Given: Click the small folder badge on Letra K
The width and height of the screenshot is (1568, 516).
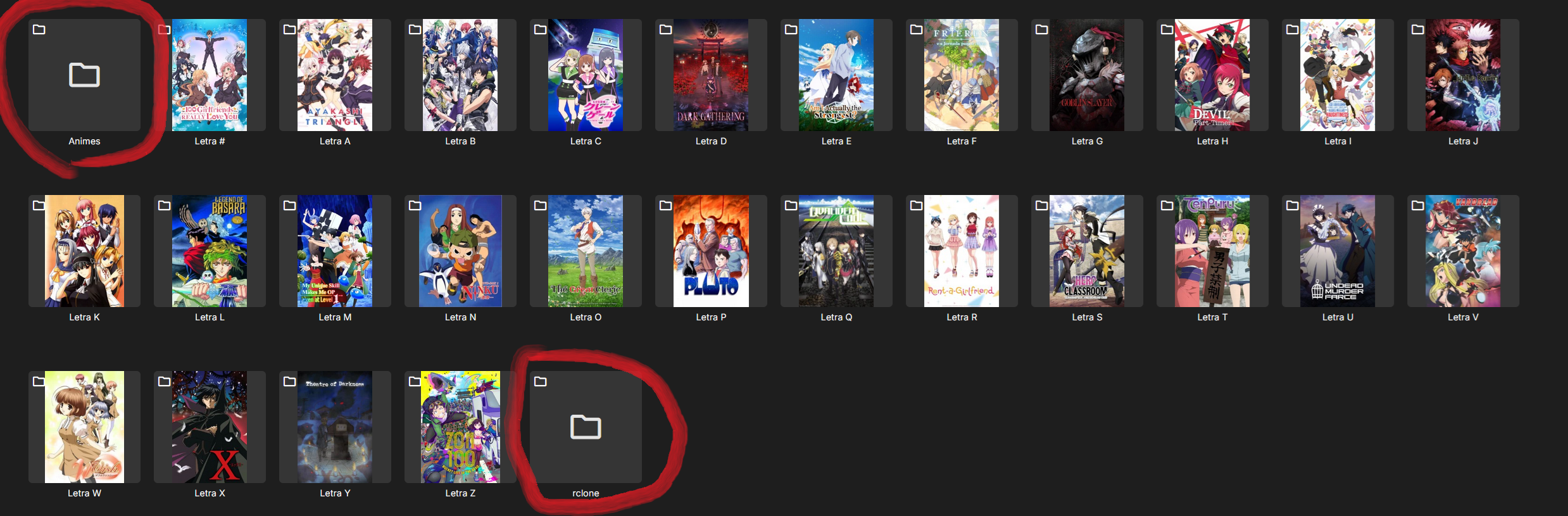Looking at the screenshot, I should point(39,205).
